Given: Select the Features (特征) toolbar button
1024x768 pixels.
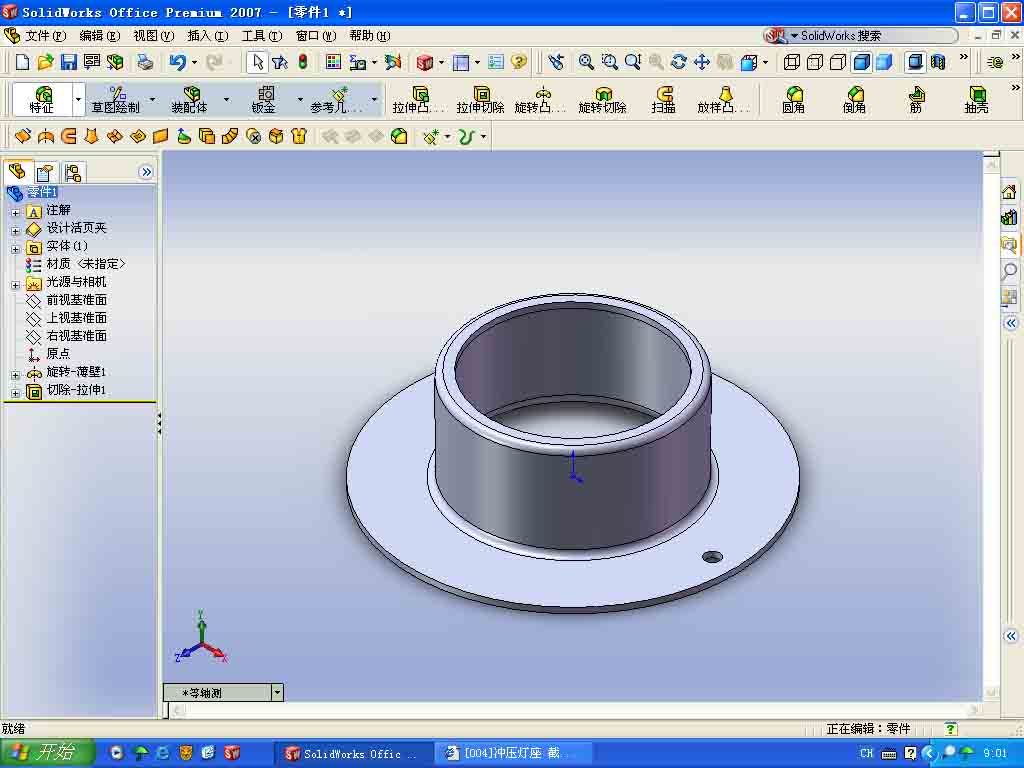Looking at the screenshot, I should coord(42,100).
